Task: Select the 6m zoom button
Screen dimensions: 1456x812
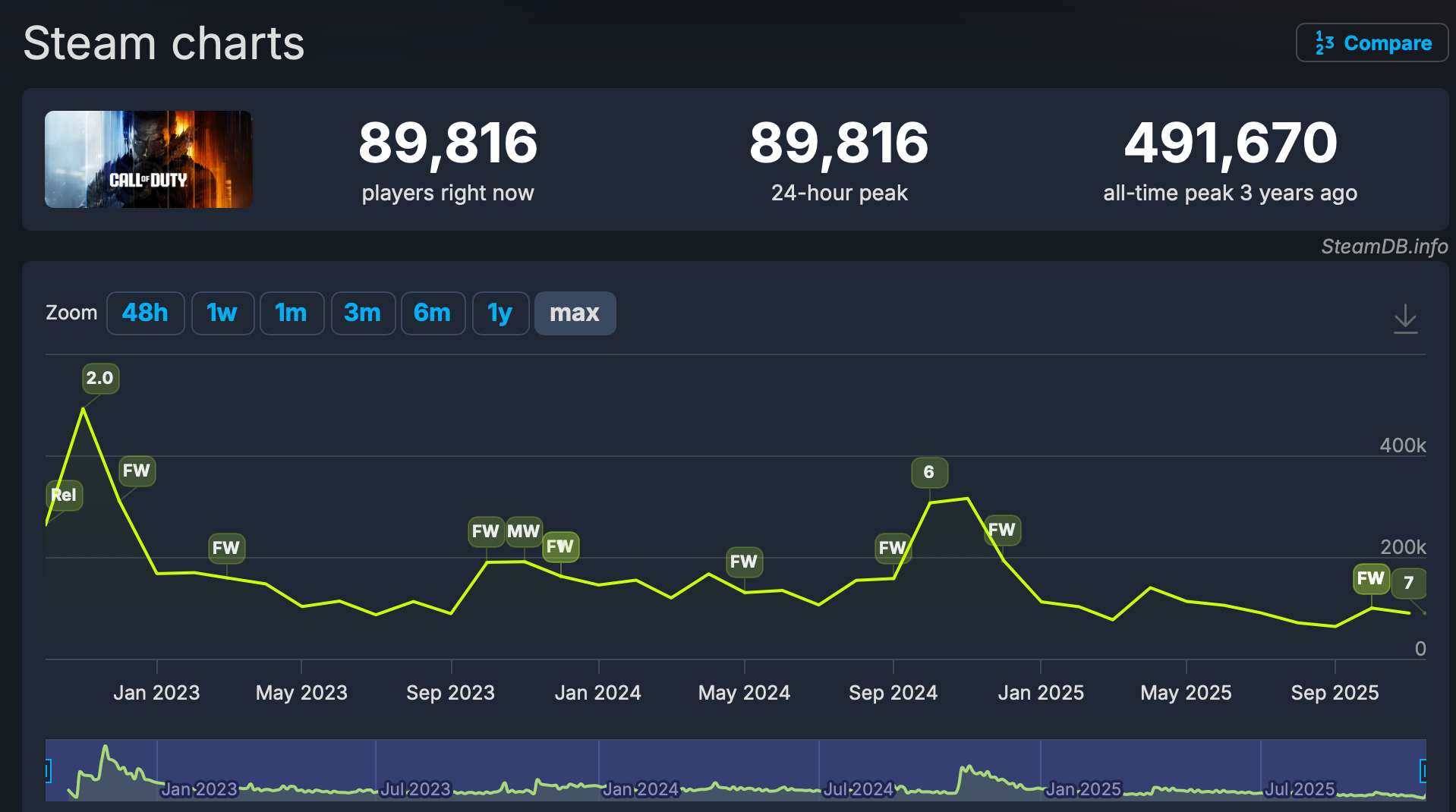Action: click(x=432, y=313)
